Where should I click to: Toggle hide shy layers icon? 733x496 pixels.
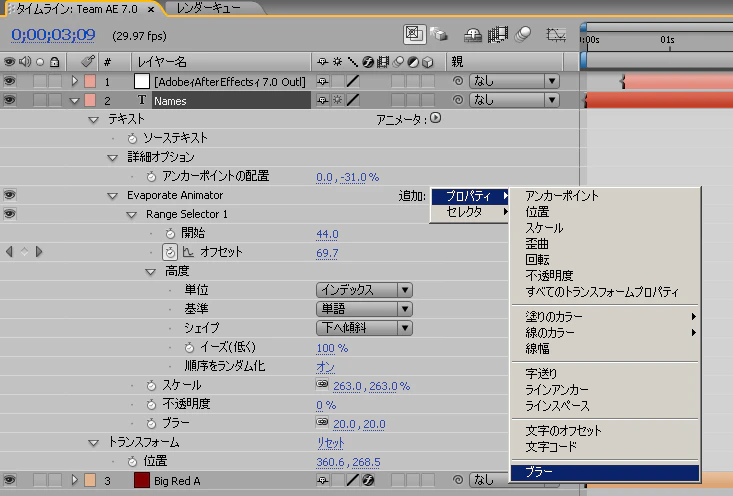point(473,35)
